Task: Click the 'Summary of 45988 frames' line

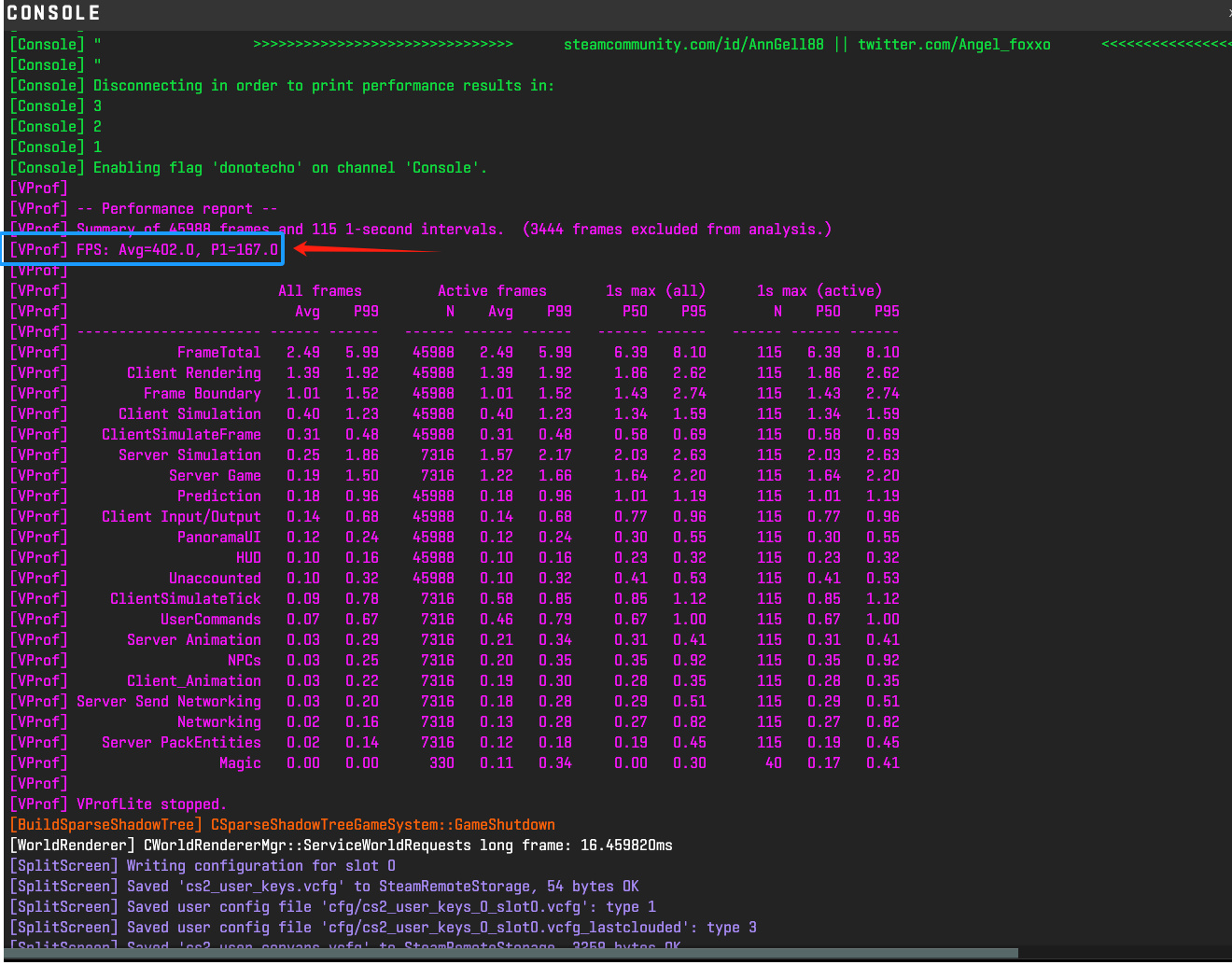Action: coord(420,230)
